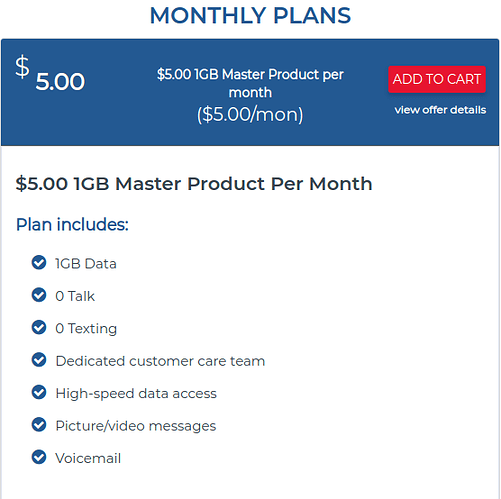Select the ($5.00/mon) price text
The width and height of the screenshot is (501, 499).
pos(250,115)
